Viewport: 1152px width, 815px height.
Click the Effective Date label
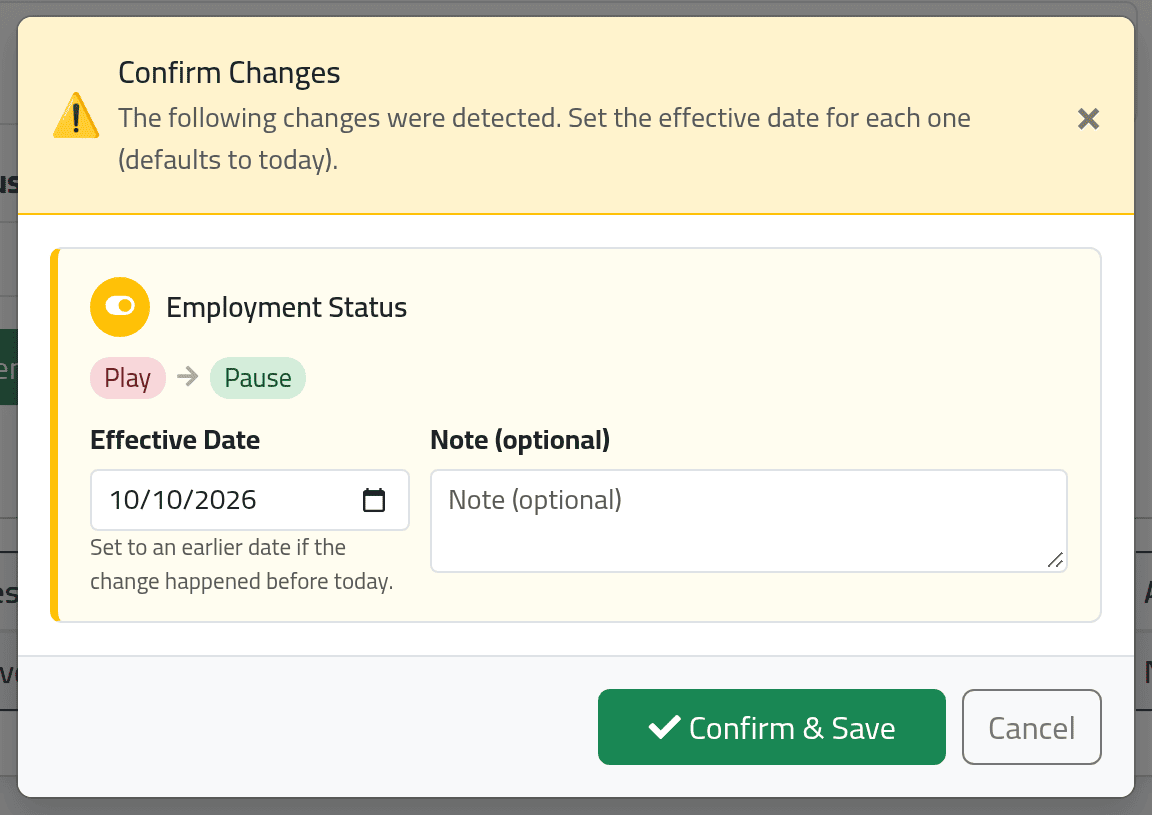click(x=175, y=439)
